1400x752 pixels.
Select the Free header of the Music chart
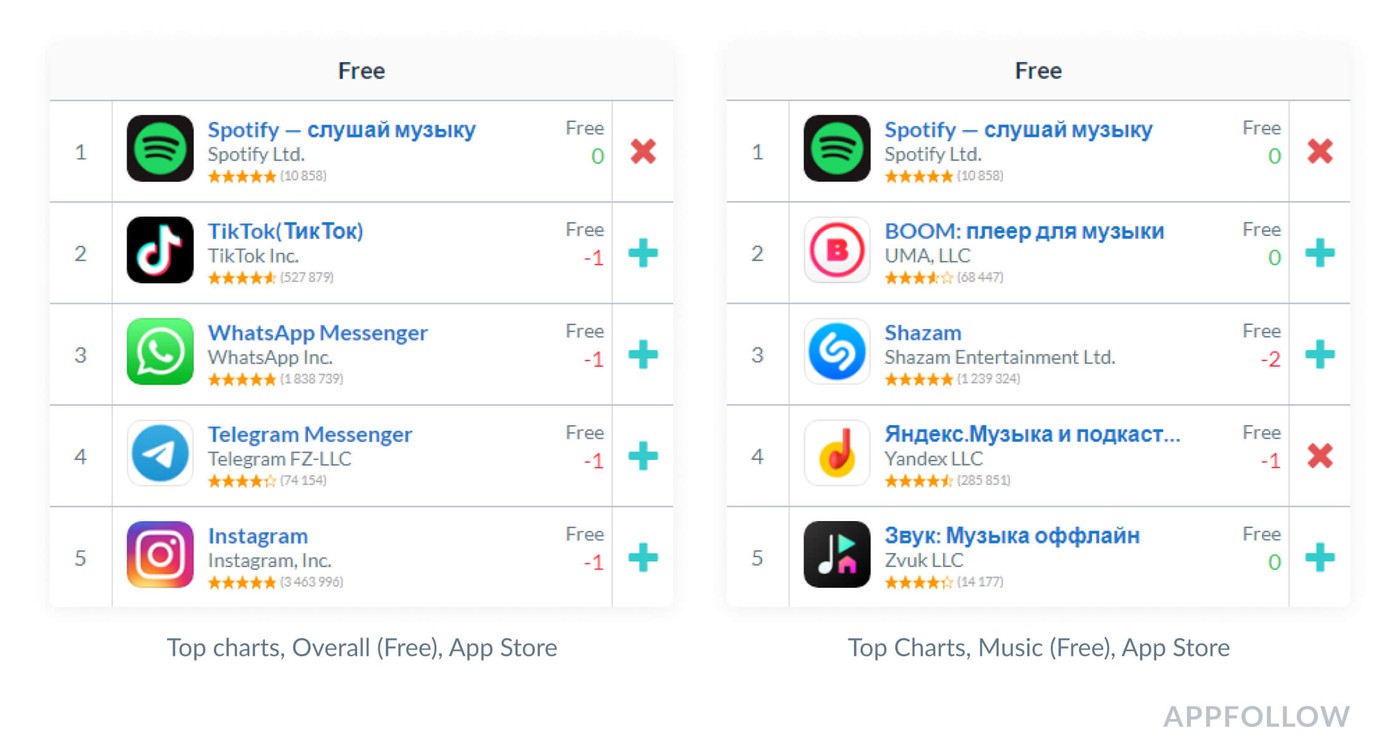[1038, 71]
